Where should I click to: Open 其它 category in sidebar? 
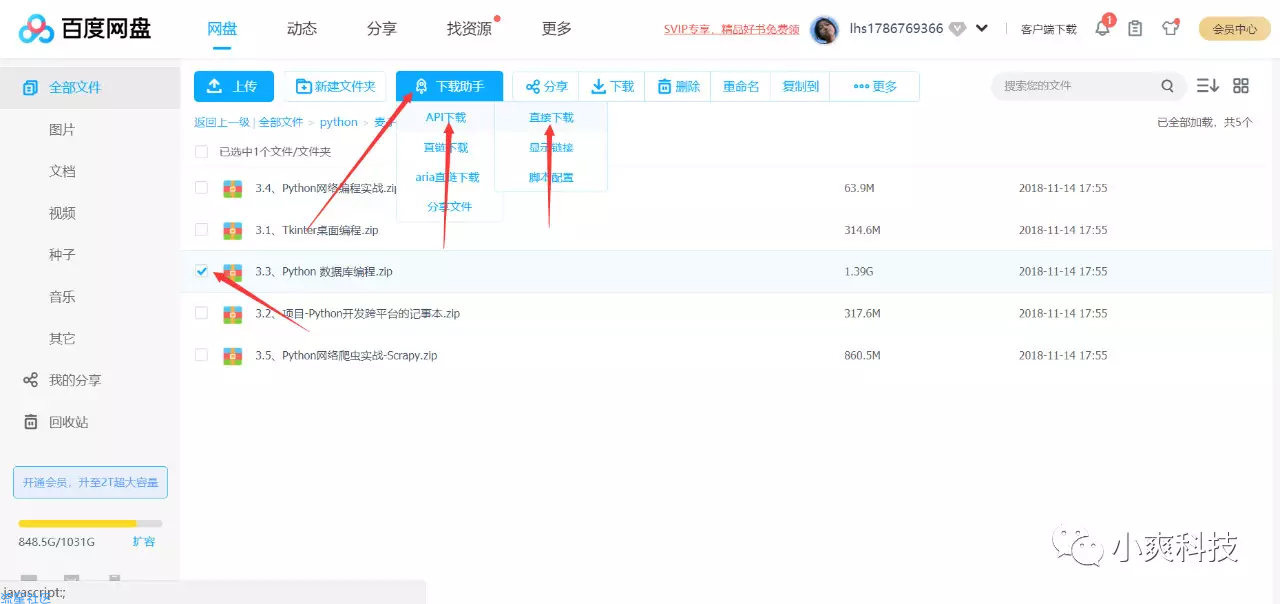[x=62, y=339]
